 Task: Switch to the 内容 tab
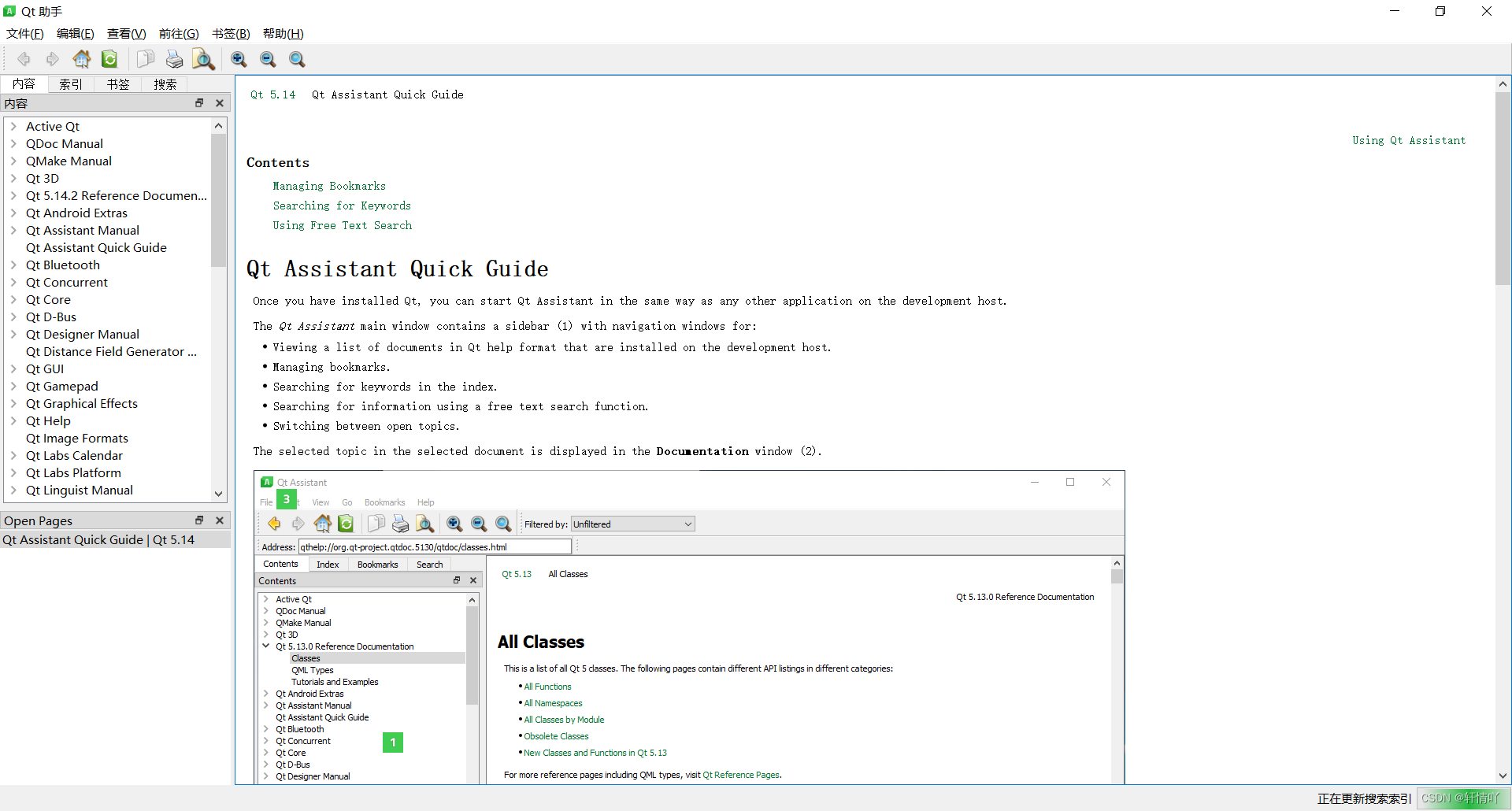coord(24,84)
